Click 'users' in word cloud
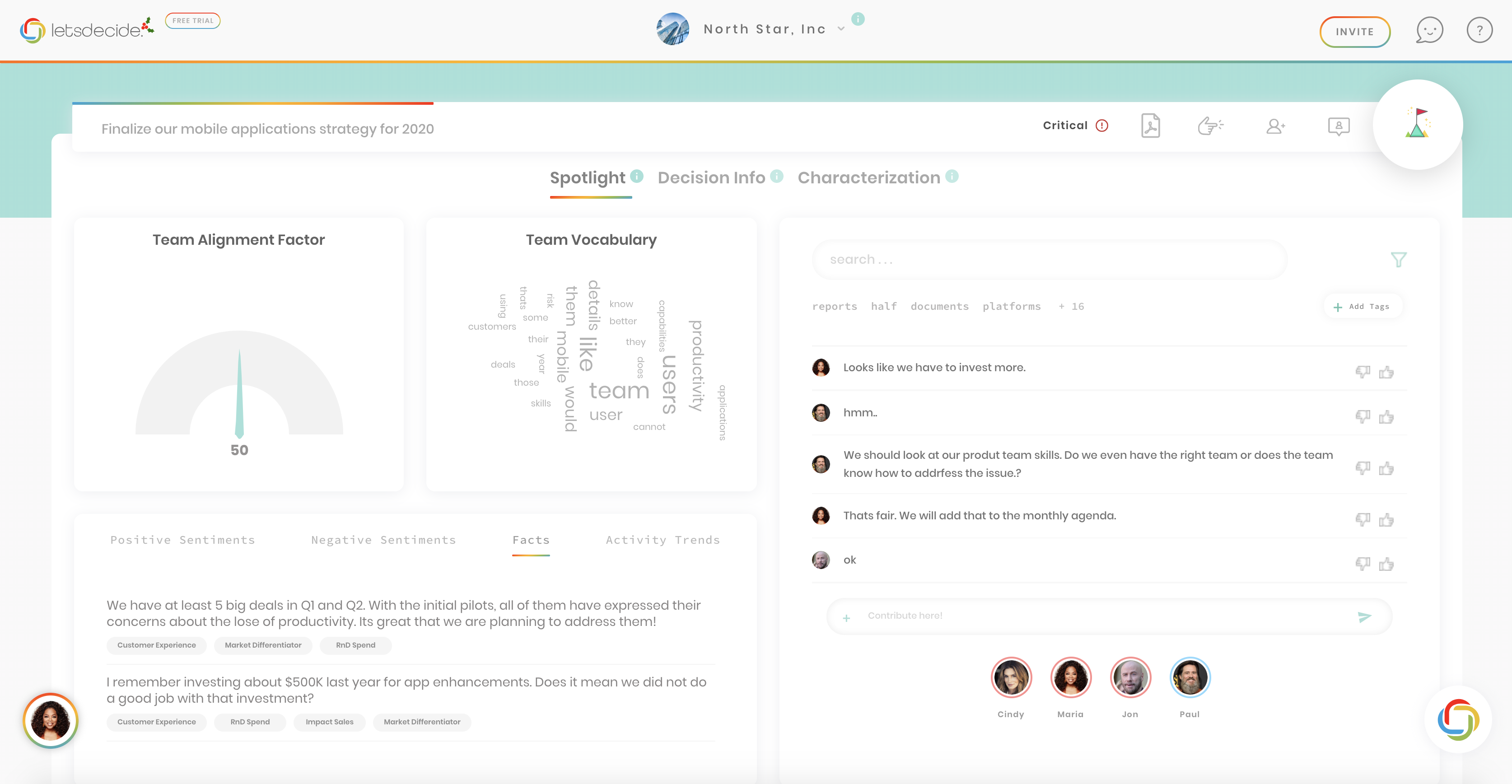Screen dimensions: 1512x784 (x=669, y=384)
